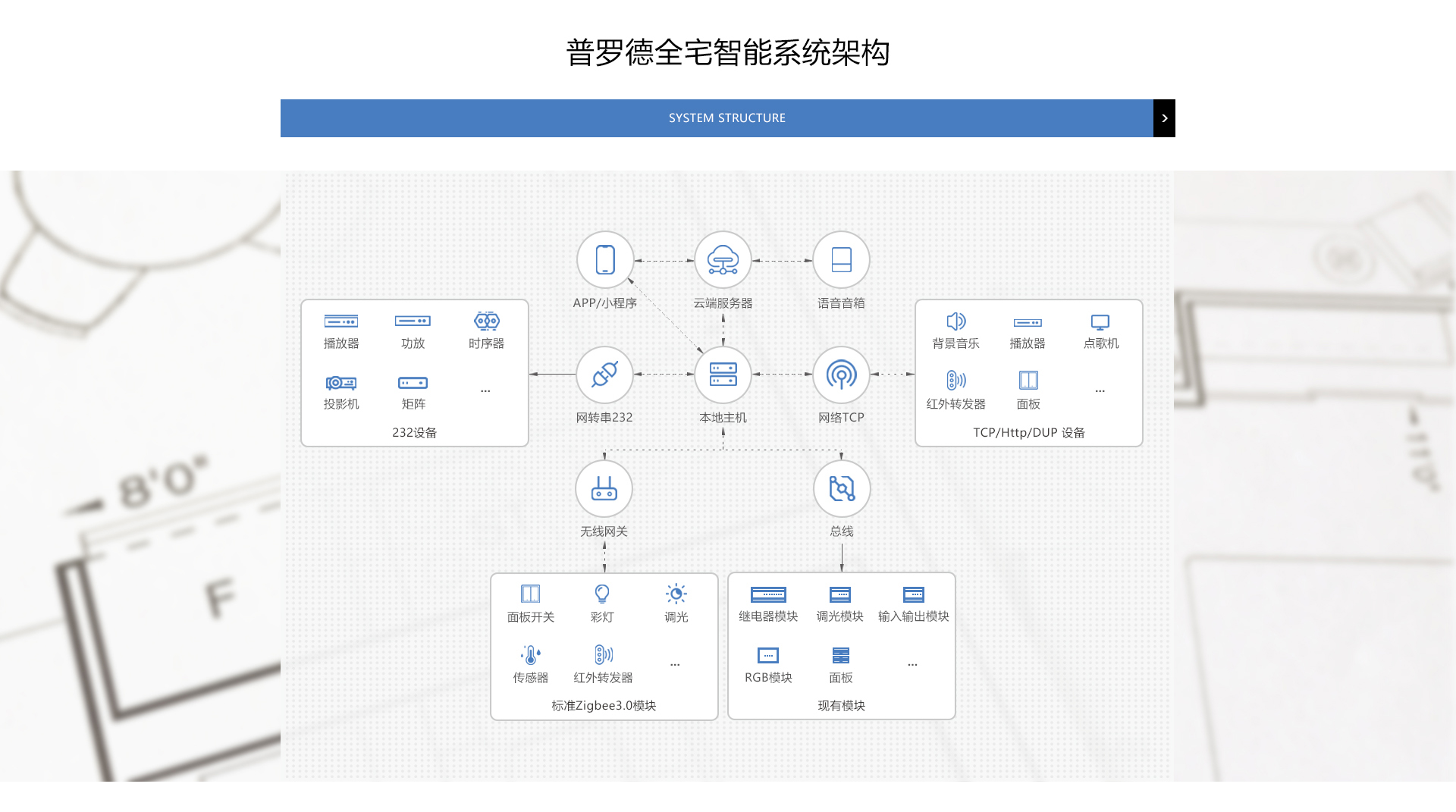Select the 传感器 thermometer icon
The width and height of the screenshot is (1456, 812).
530,655
